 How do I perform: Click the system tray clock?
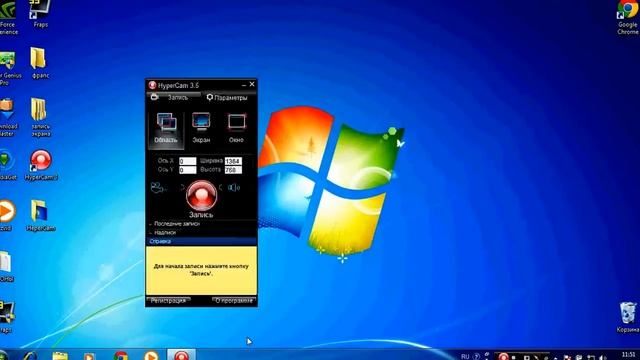pos(629,355)
